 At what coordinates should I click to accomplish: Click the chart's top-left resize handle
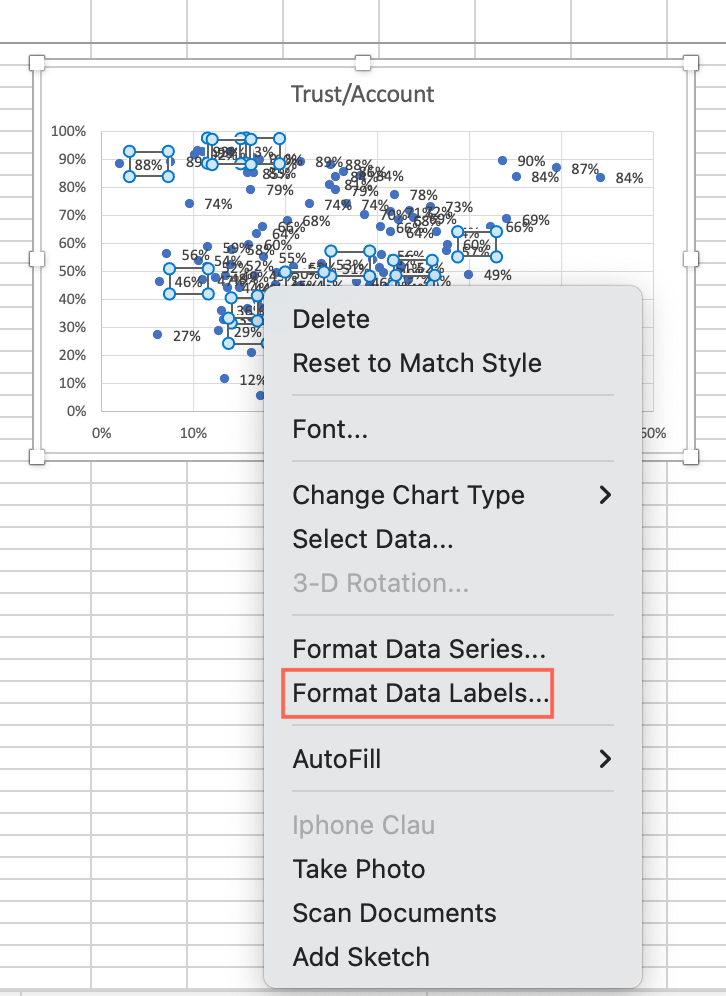pyautogui.click(x=37, y=63)
